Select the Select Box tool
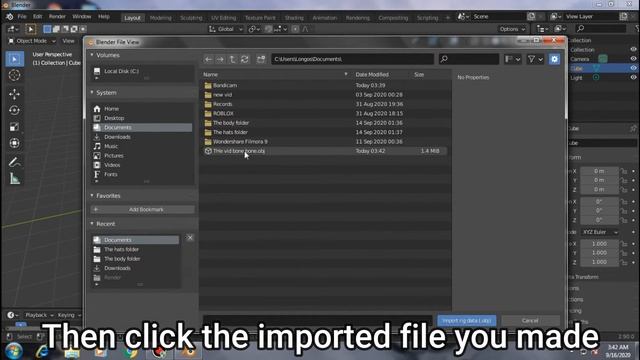Image resolution: width=640 pixels, height=360 pixels. coord(15,59)
